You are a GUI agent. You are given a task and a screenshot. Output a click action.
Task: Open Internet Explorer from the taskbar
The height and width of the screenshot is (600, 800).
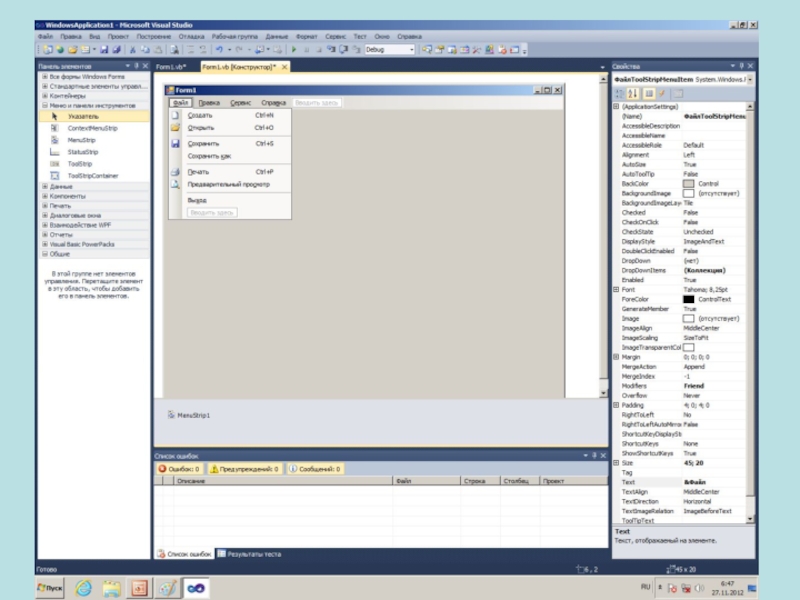[x=84, y=588]
